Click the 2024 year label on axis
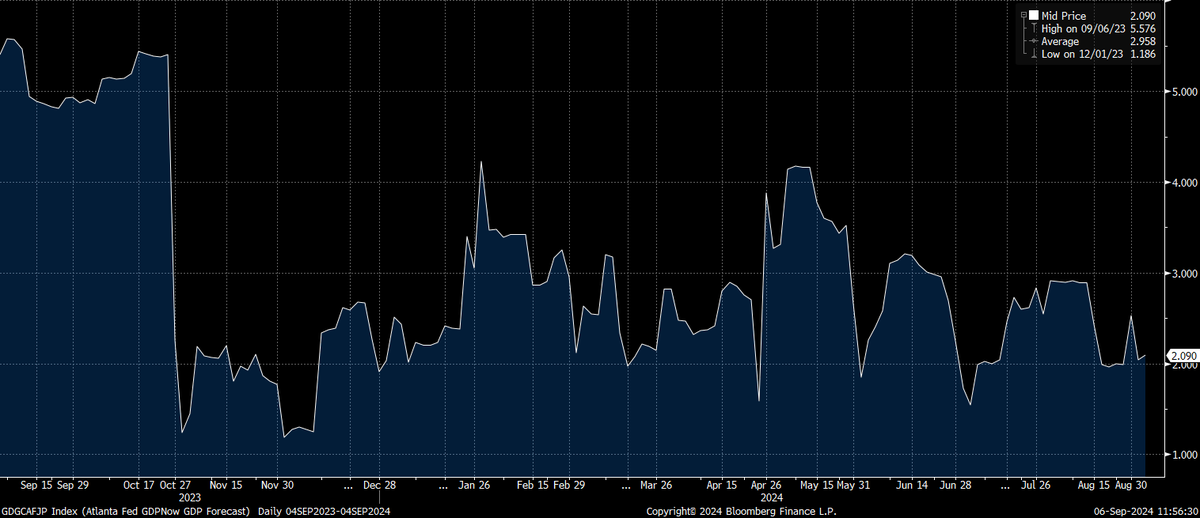This screenshot has width=1200, height=518. [771, 496]
